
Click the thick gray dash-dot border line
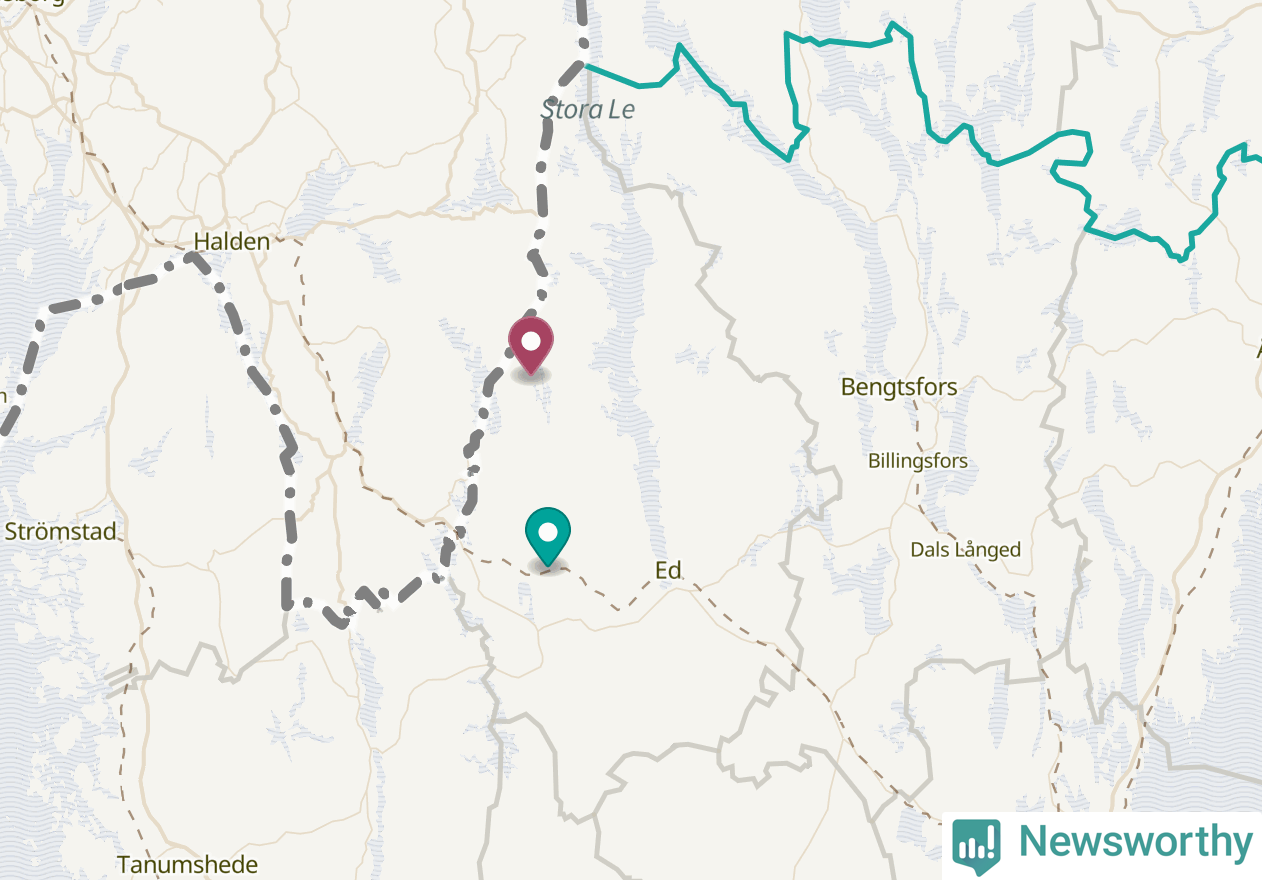pyautogui.click(x=288, y=520)
